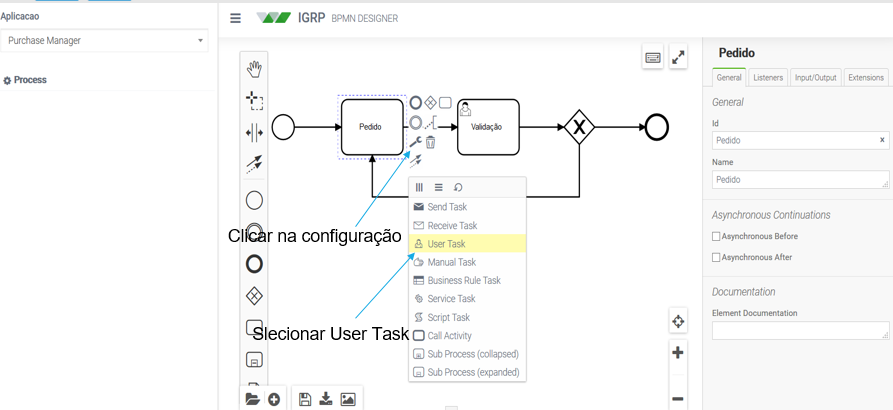Pick the task rectangle in palette
The height and width of the screenshot is (410, 893).
(254, 327)
